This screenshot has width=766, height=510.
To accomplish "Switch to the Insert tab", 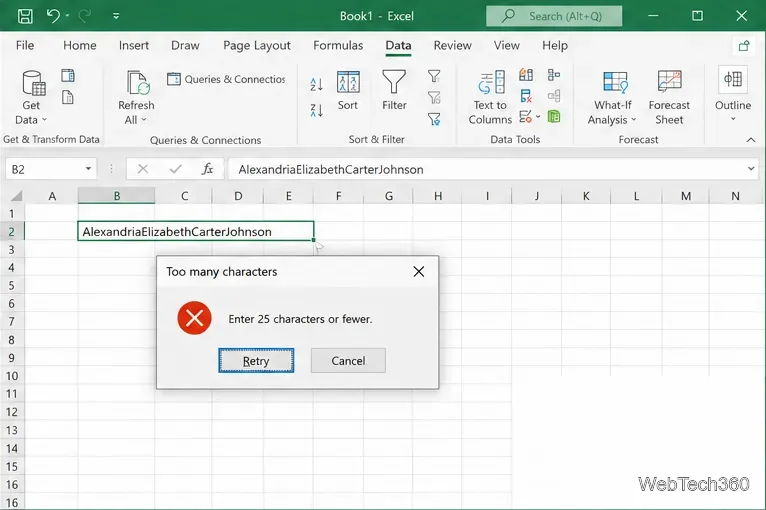I will click(x=134, y=45).
